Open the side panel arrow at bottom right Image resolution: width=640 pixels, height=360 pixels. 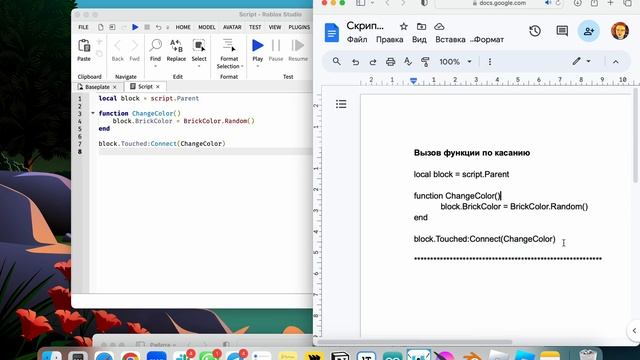pos(634,331)
